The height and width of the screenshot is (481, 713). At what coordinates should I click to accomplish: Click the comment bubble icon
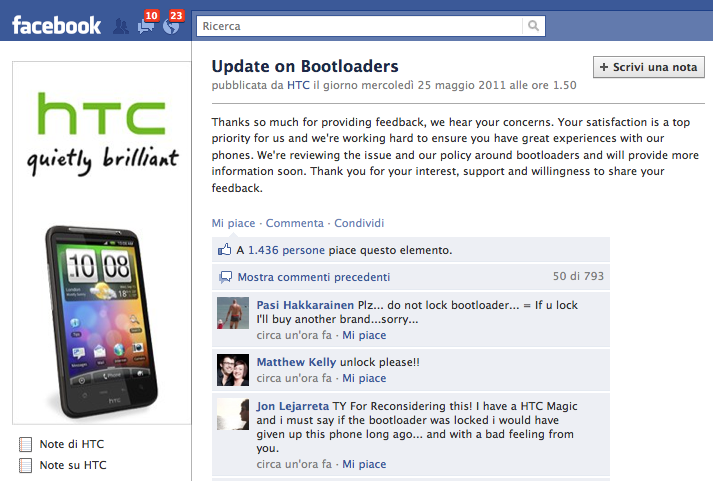pos(226,277)
